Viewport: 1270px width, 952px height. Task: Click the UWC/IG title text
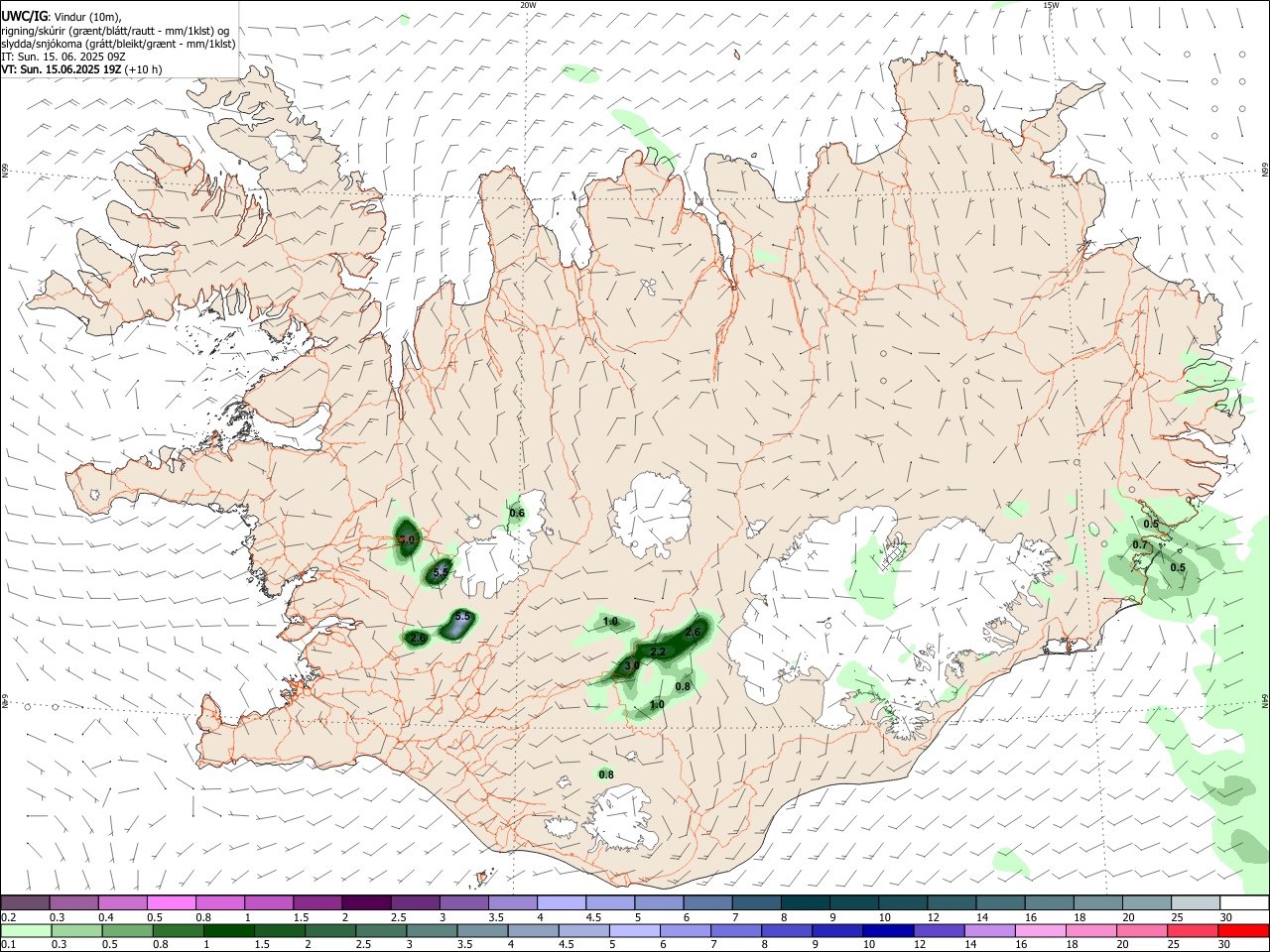(x=24, y=16)
